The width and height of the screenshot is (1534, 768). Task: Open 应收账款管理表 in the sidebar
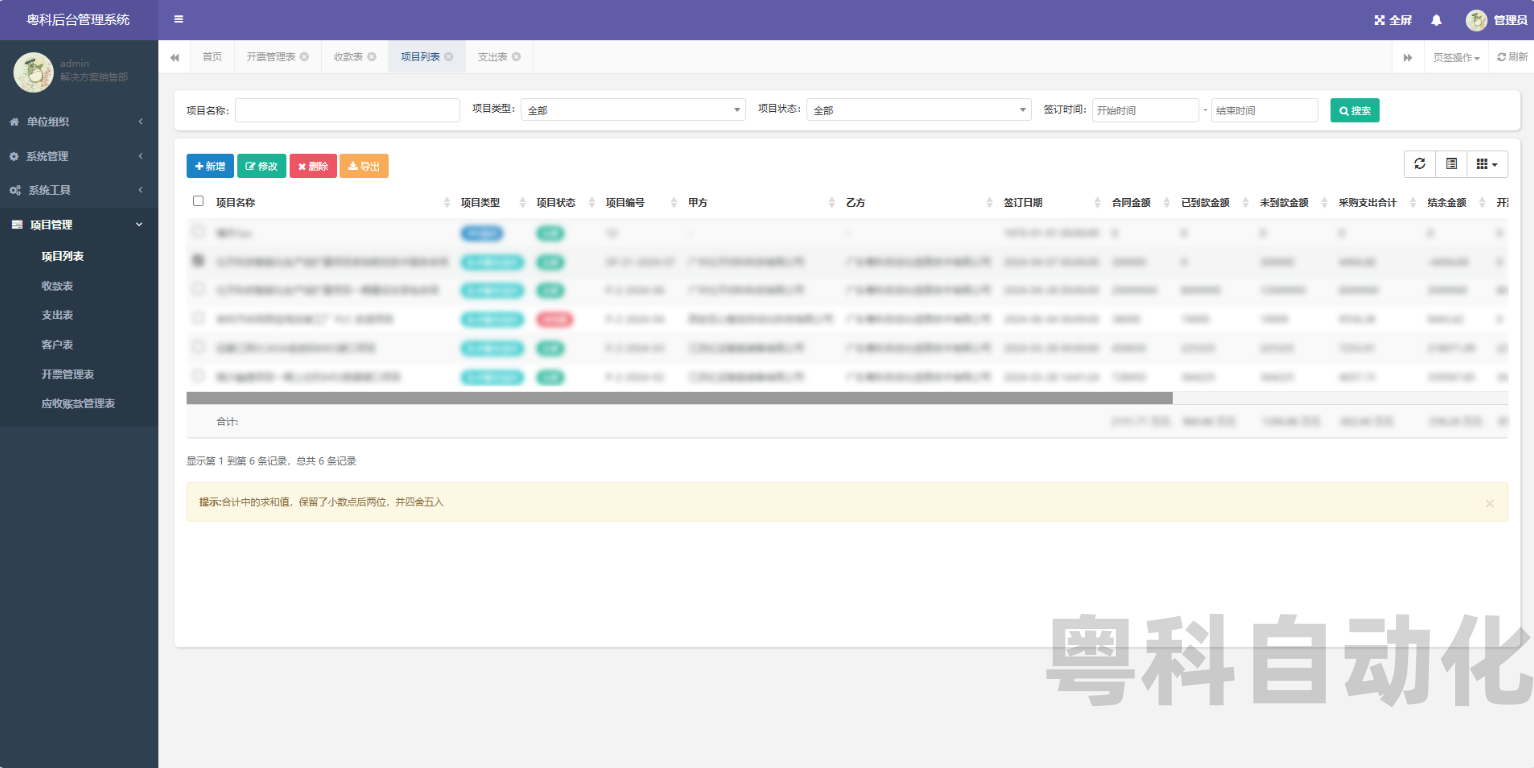coord(78,404)
